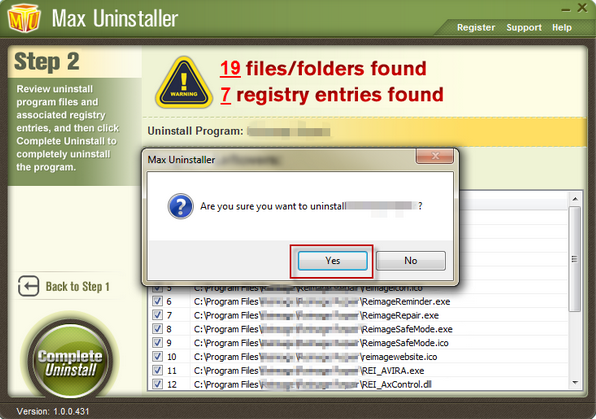Confirm uninstall with the Yes button
The height and width of the screenshot is (419, 596).
tap(333, 261)
